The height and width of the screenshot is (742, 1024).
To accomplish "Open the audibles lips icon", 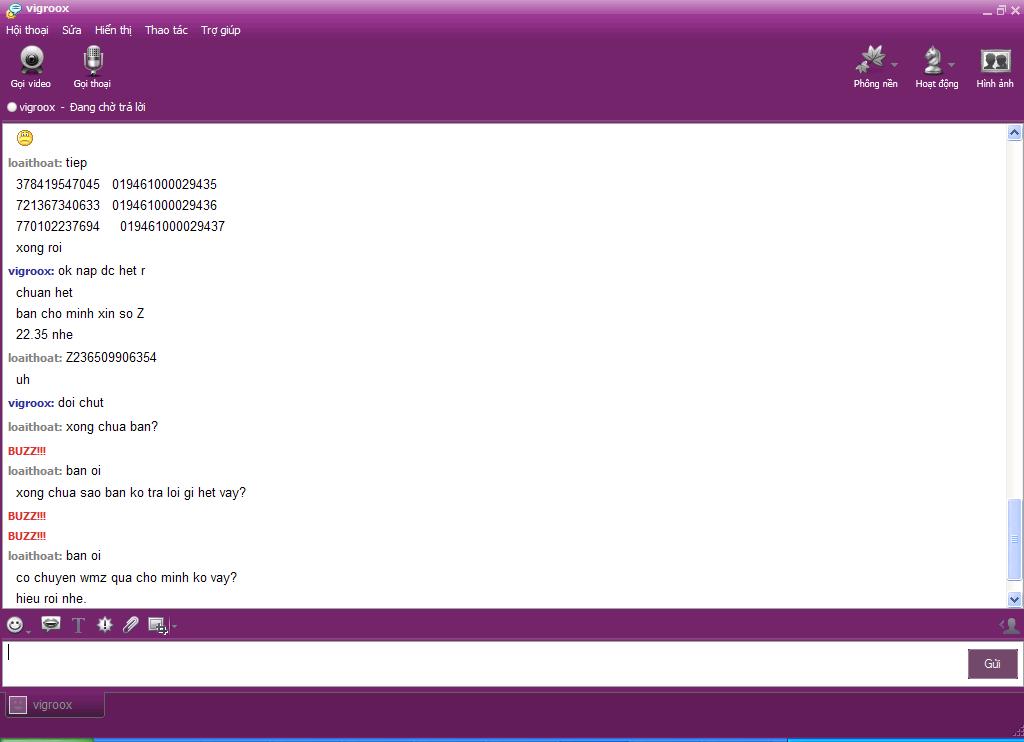I will pos(50,624).
